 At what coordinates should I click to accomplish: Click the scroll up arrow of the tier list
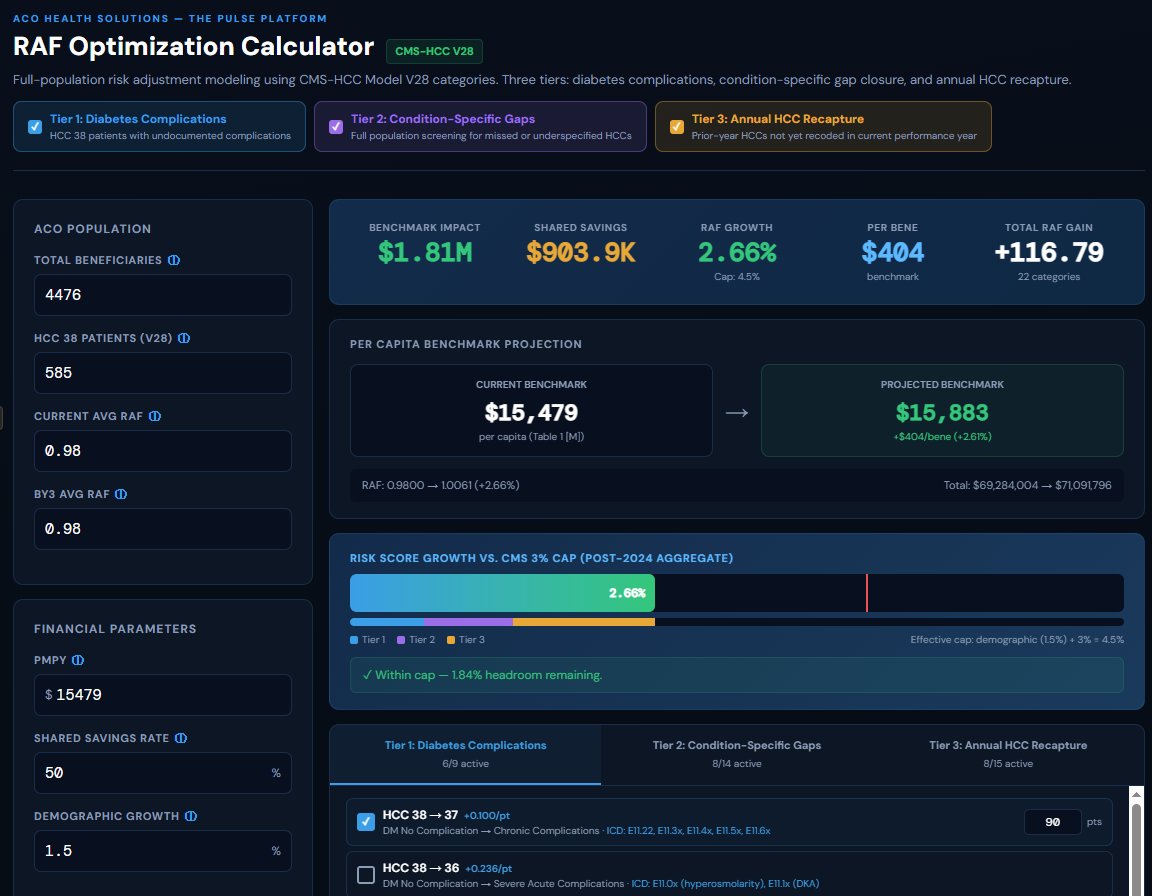coord(1137,794)
